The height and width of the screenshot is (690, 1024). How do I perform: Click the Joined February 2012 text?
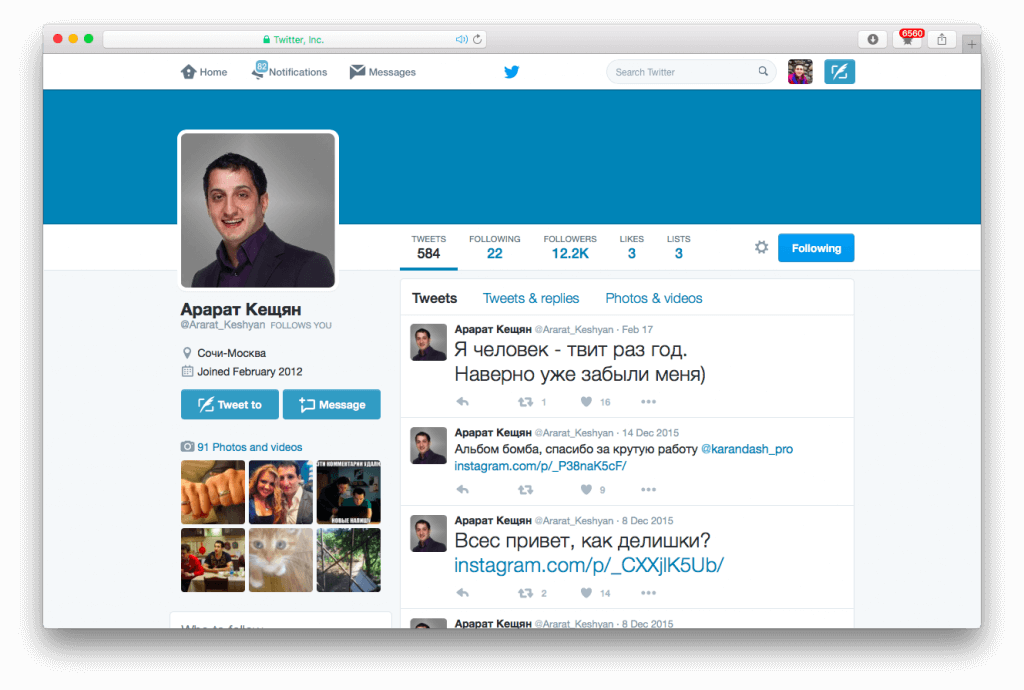(x=249, y=371)
